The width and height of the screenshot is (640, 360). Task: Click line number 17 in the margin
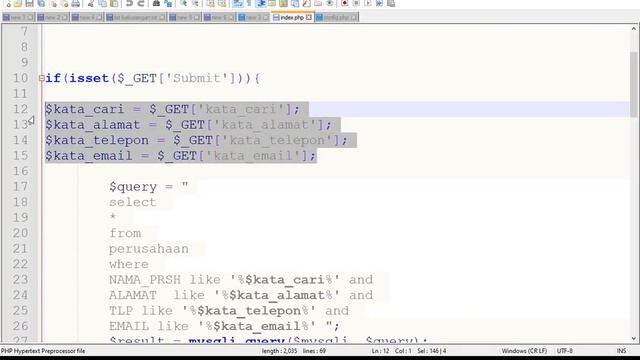[20, 187]
